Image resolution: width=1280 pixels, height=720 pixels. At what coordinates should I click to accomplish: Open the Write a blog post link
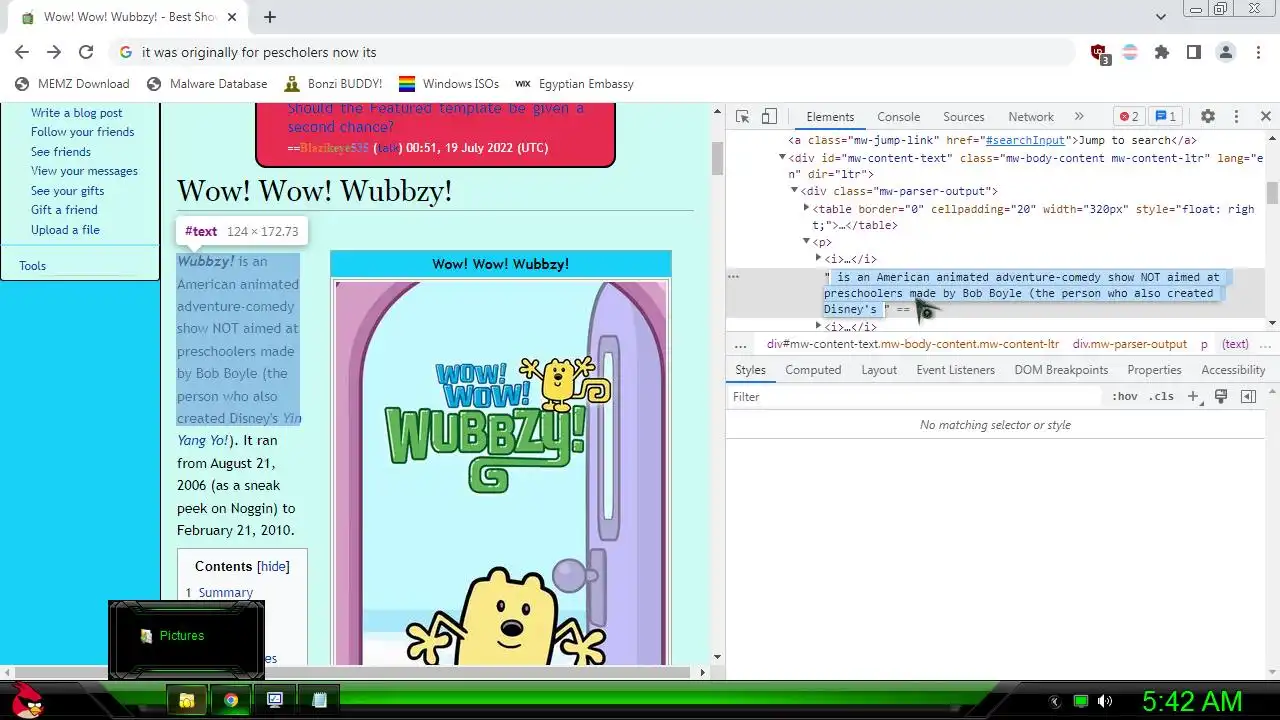(x=76, y=113)
